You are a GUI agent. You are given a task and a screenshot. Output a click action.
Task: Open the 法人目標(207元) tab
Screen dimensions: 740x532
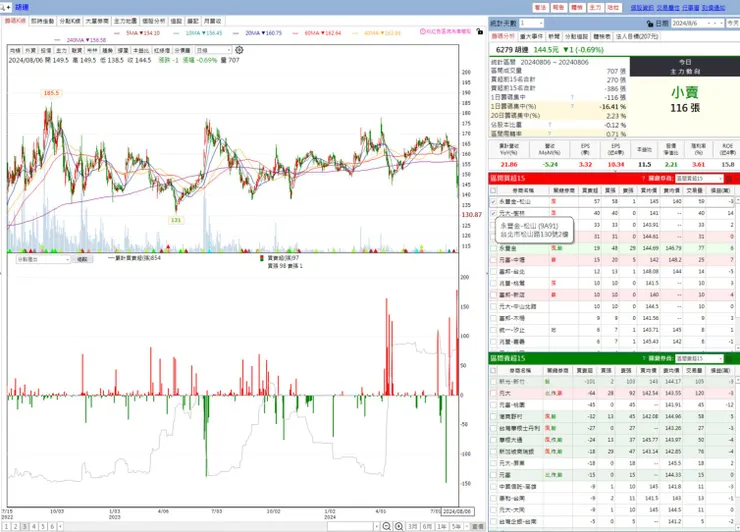(637, 36)
